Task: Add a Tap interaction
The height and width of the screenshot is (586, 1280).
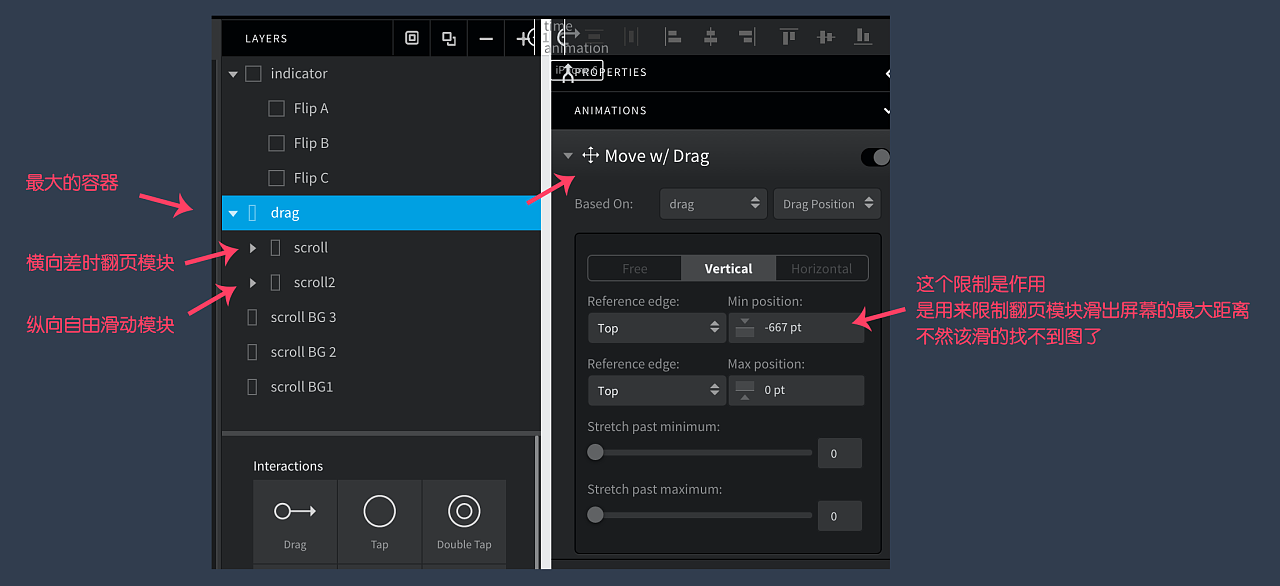Action: click(x=380, y=522)
